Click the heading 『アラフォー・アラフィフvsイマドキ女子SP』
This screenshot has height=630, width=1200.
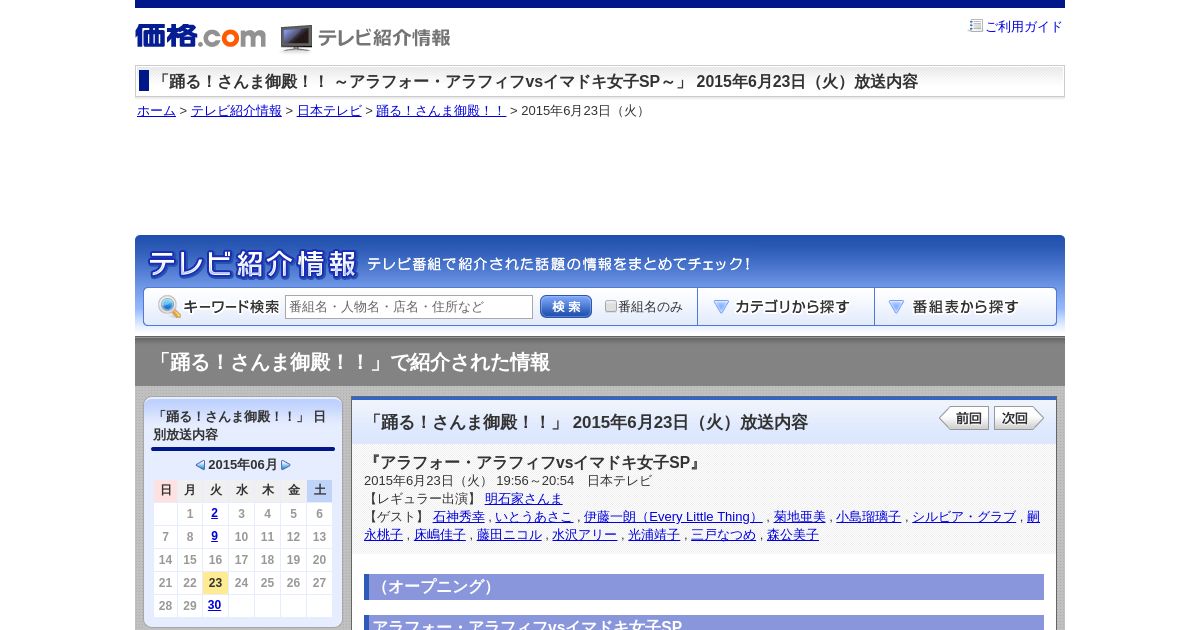pyautogui.click(x=535, y=462)
